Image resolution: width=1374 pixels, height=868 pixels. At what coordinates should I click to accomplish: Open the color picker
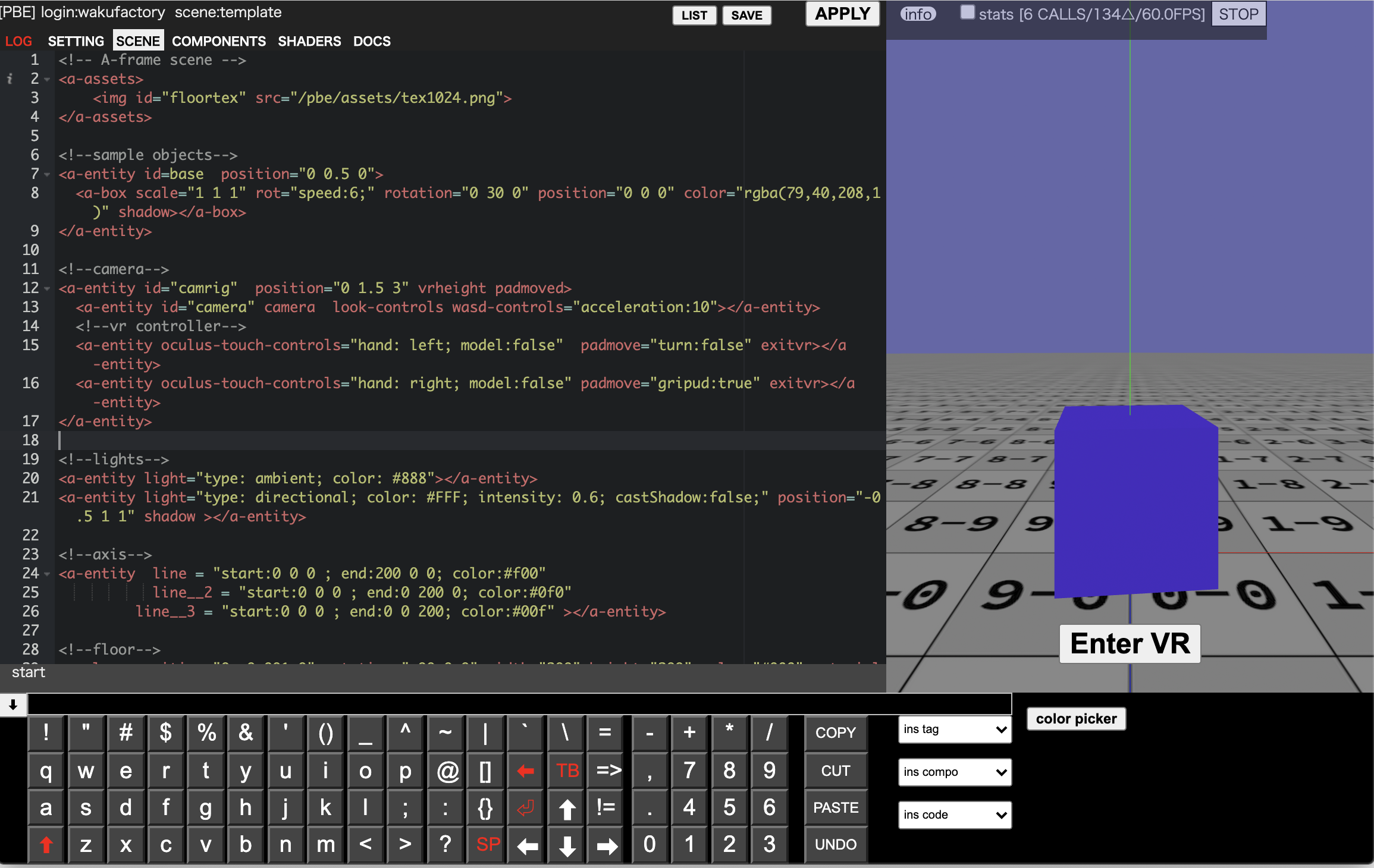(x=1075, y=719)
